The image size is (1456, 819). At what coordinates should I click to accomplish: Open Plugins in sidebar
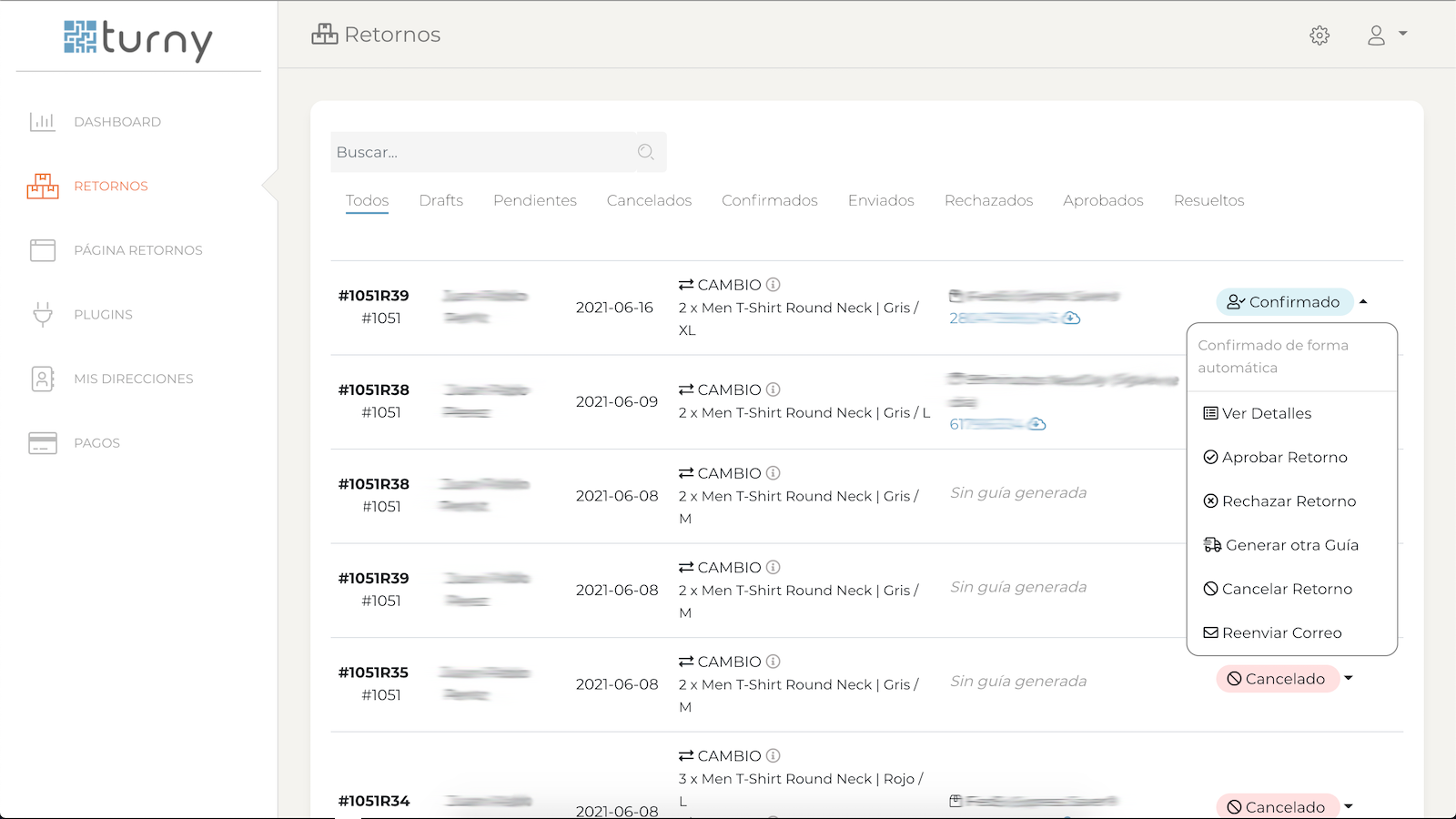(103, 315)
